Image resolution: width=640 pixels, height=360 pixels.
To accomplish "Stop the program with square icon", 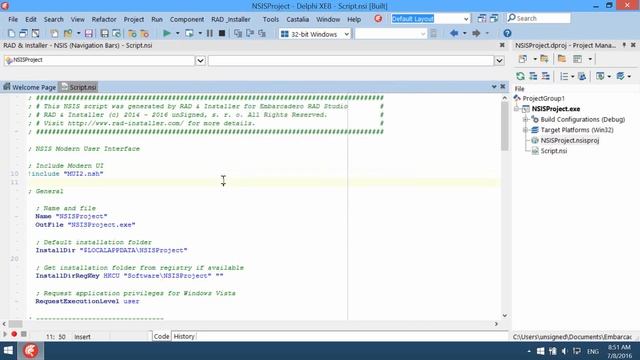I will click(x=222, y=33).
